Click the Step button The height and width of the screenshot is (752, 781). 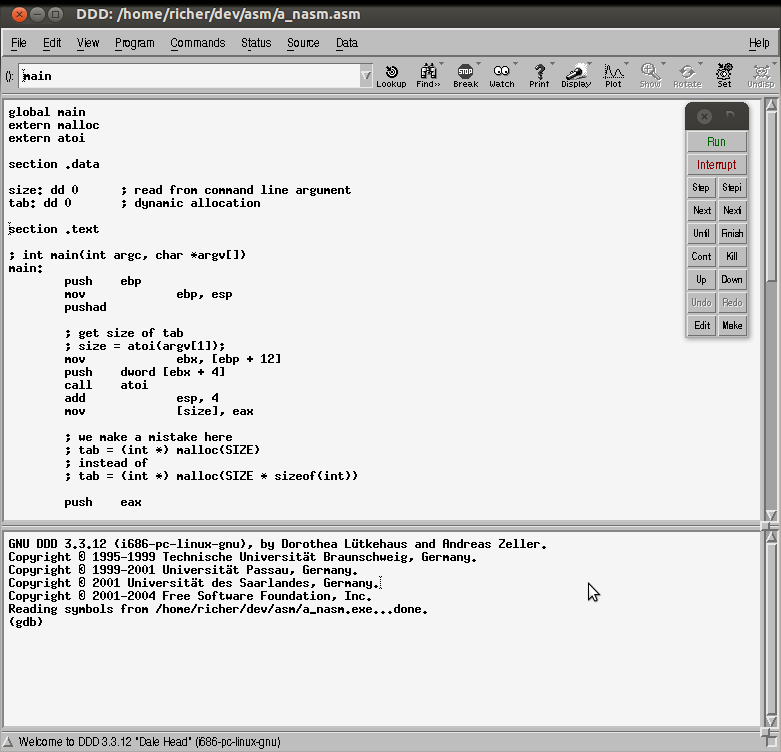point(701,188)
